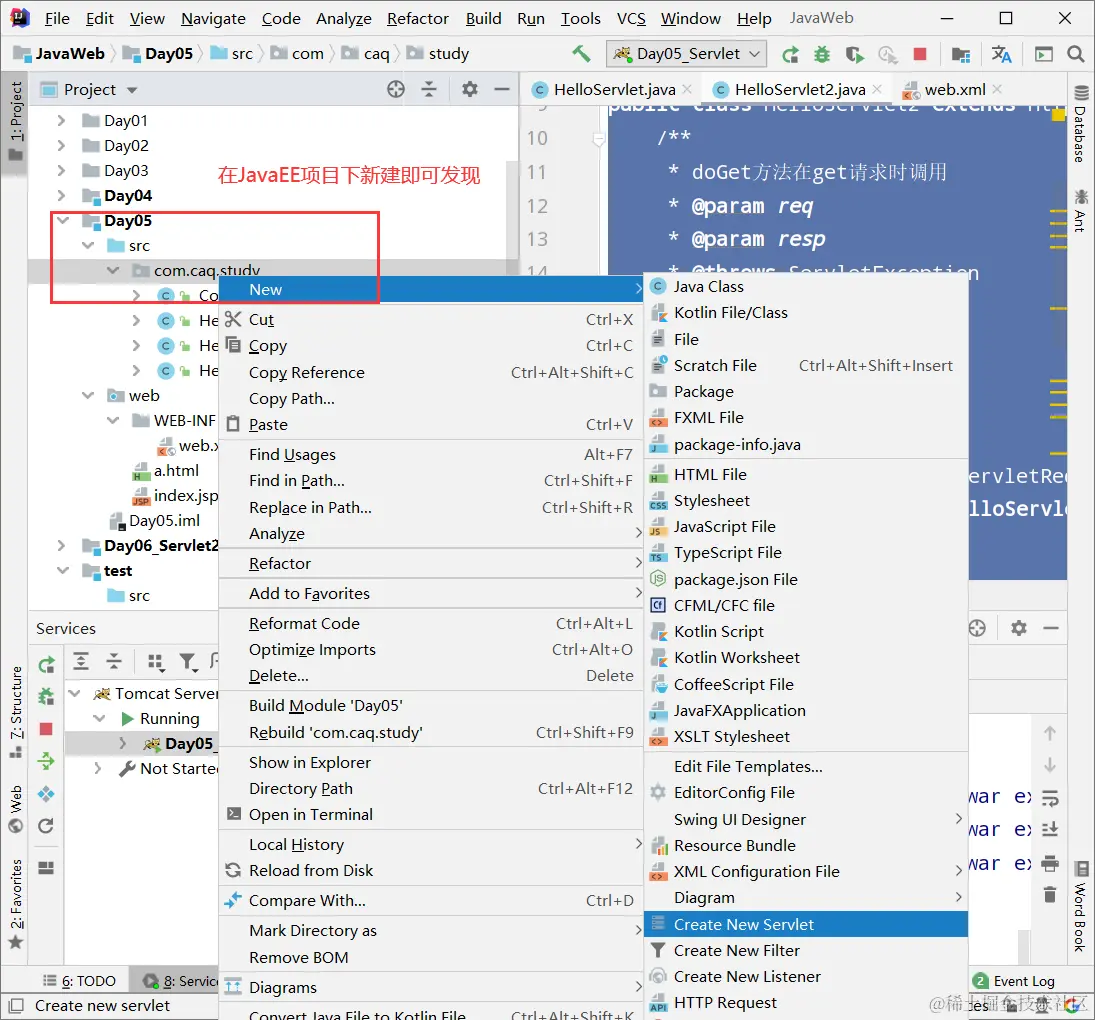The height and width of the screenshot is (1020, 1095).
Task: Click the Run (rerun) toolbar icon
Action: (791, 54)
